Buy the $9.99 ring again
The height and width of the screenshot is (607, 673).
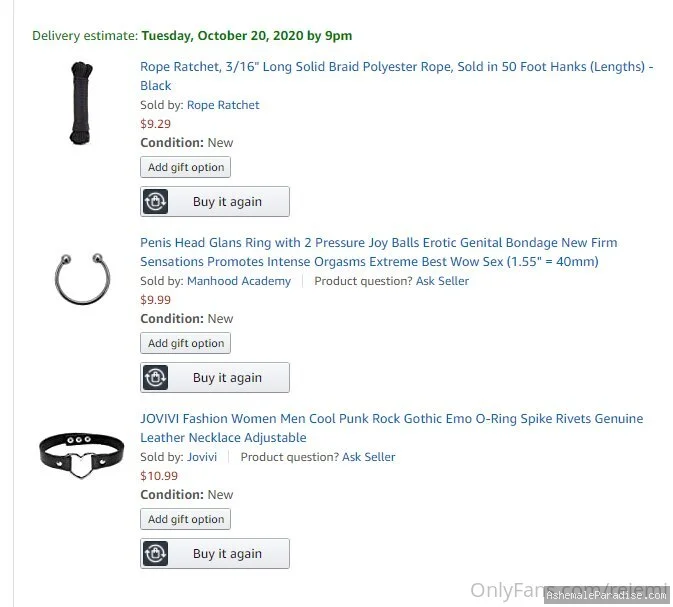click(215, 377)
